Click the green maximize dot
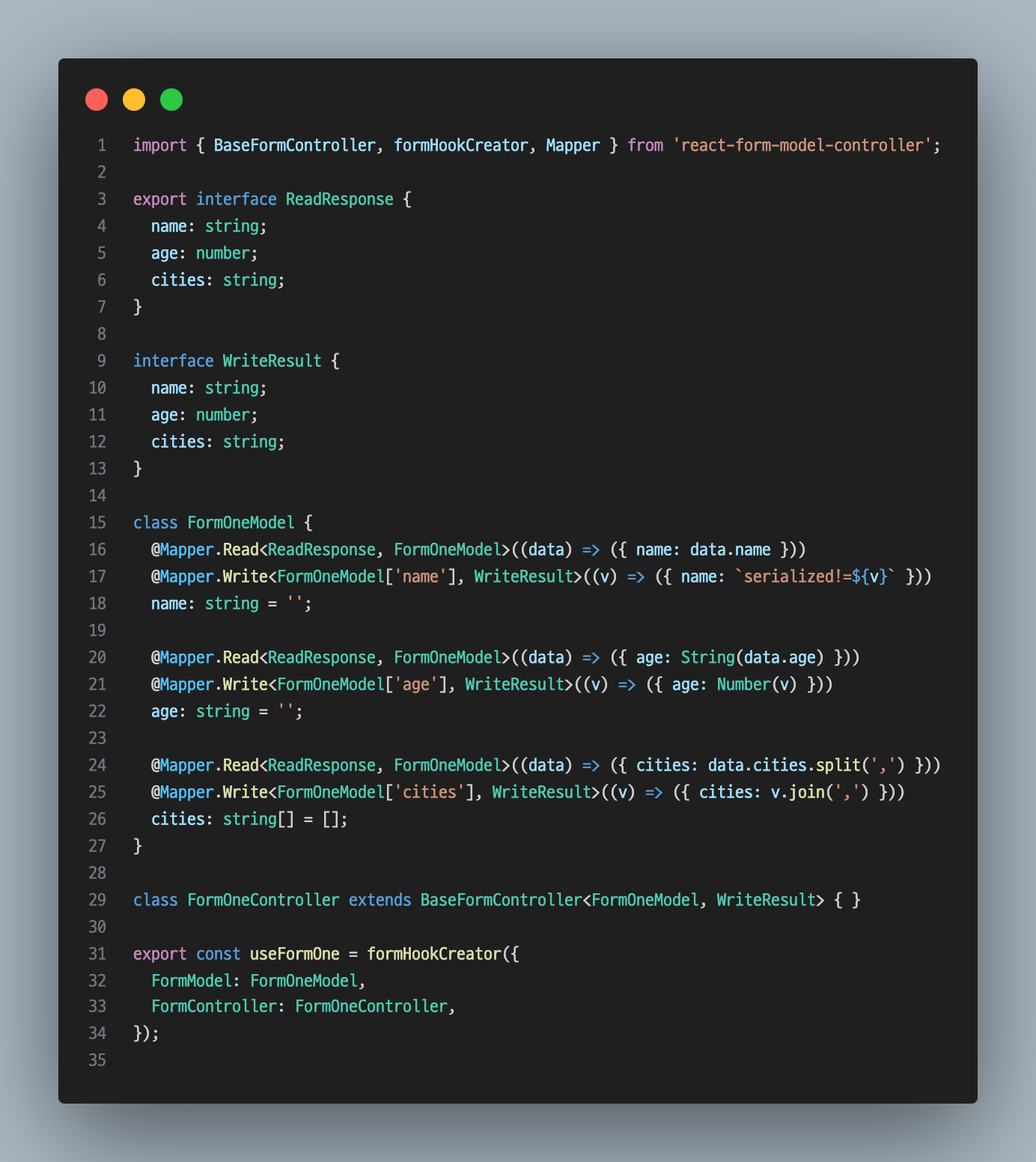This screenshot has height=1162, width=1036. 171,100
